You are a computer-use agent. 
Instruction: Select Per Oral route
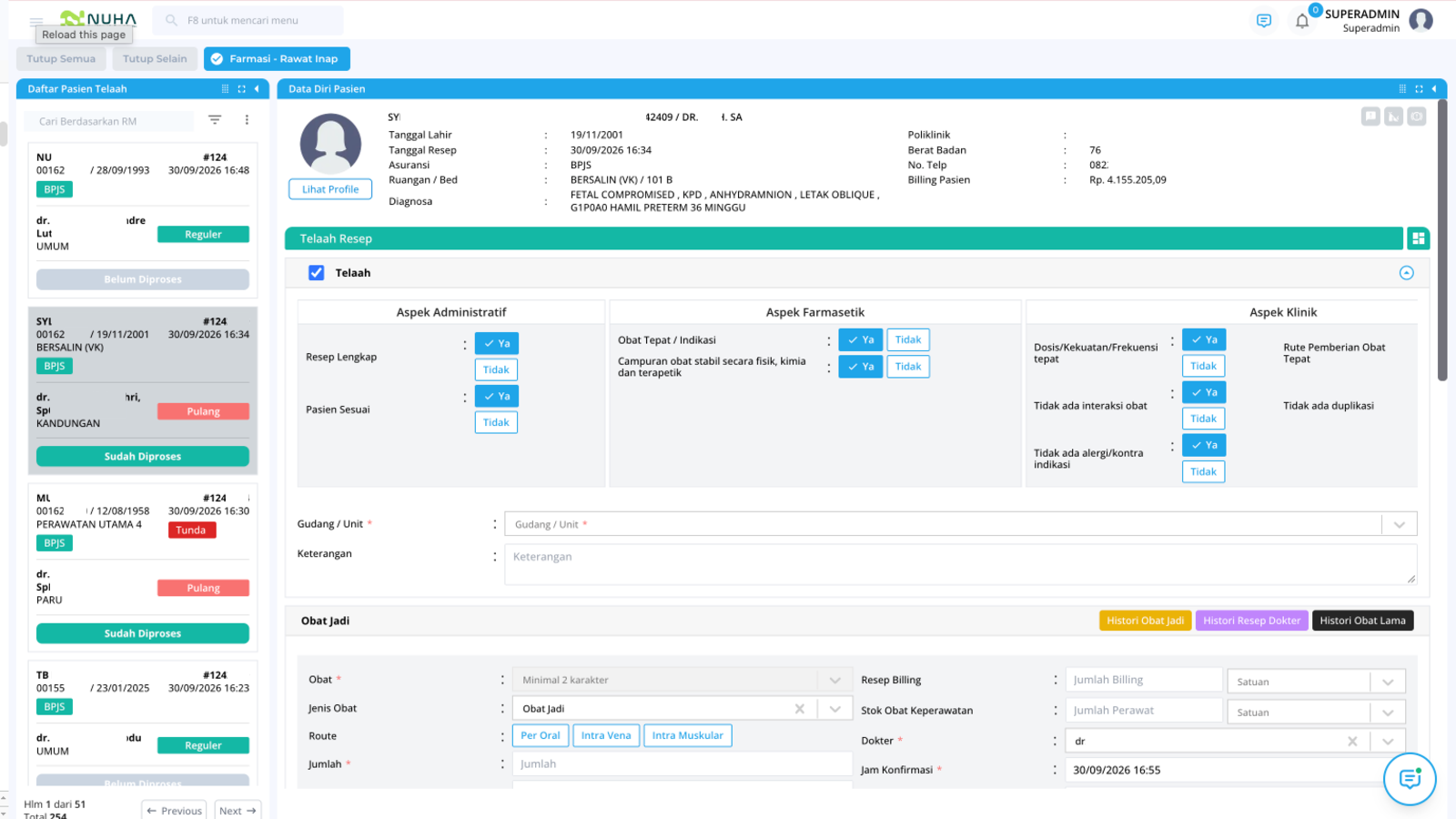click(541, 735)
